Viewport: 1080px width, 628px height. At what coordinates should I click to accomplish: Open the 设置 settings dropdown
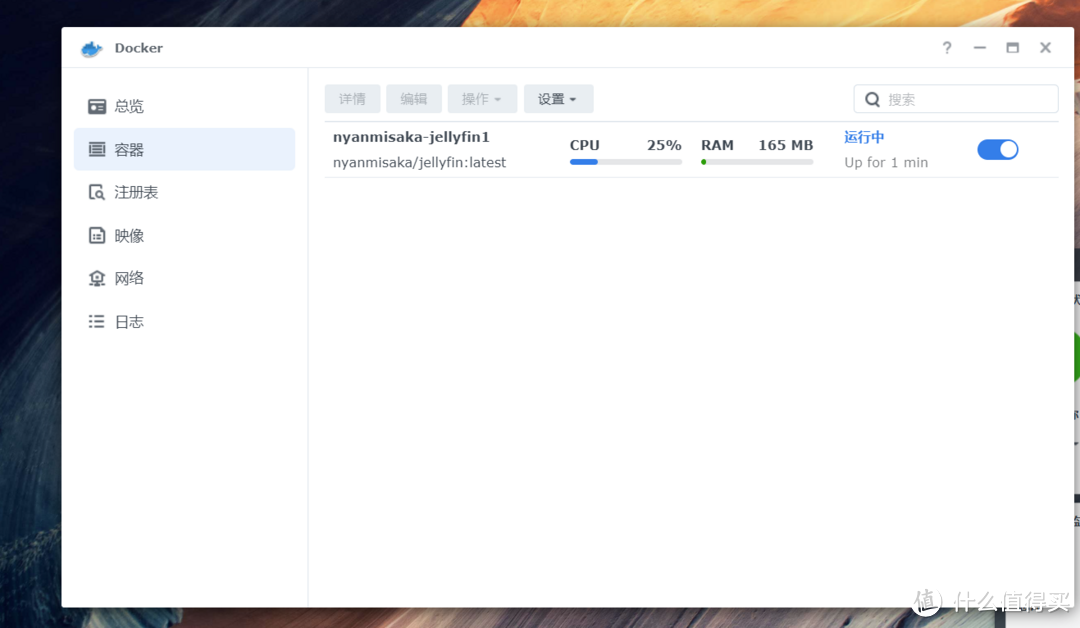(559, 99)
